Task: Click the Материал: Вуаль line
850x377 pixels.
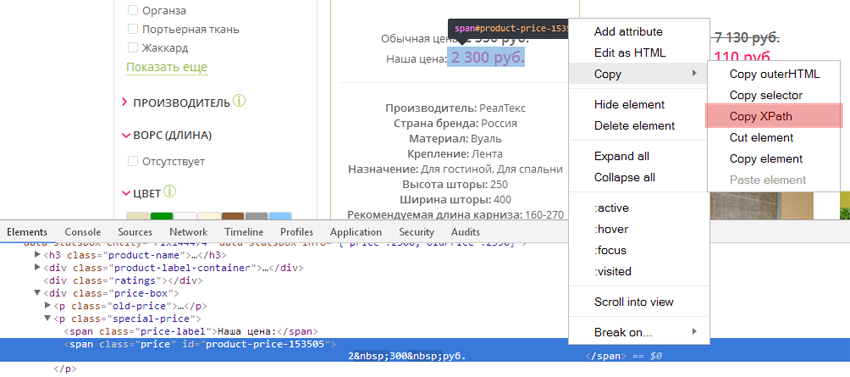Action: 455,138
